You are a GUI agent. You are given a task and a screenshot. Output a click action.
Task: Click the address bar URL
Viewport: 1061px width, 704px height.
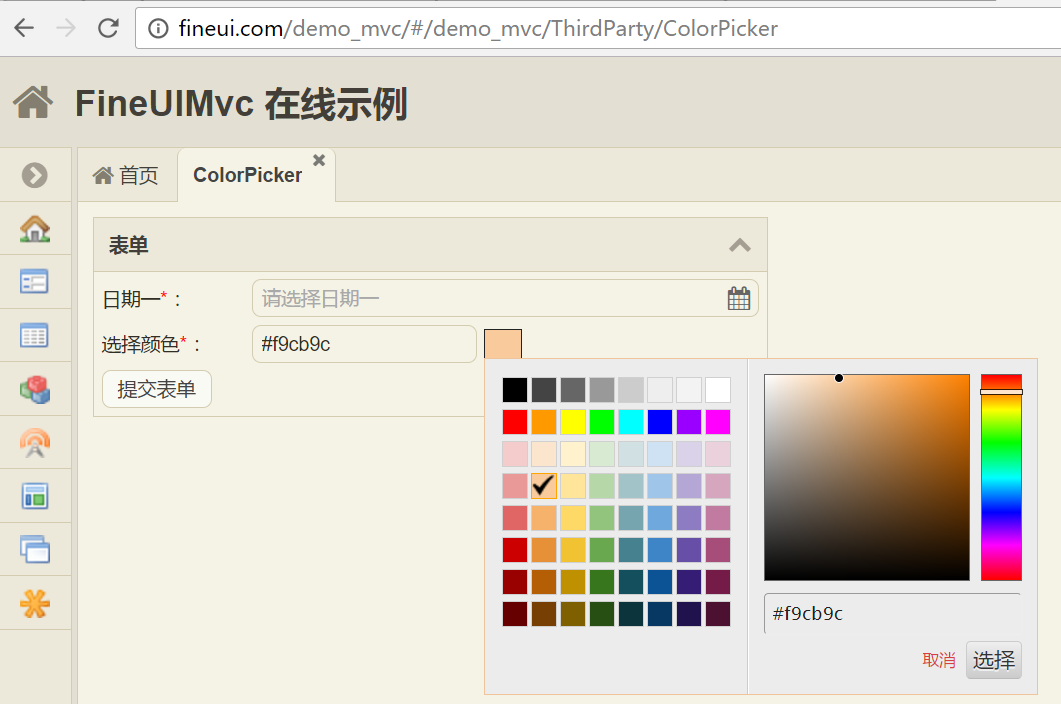[x=478, y=28]
